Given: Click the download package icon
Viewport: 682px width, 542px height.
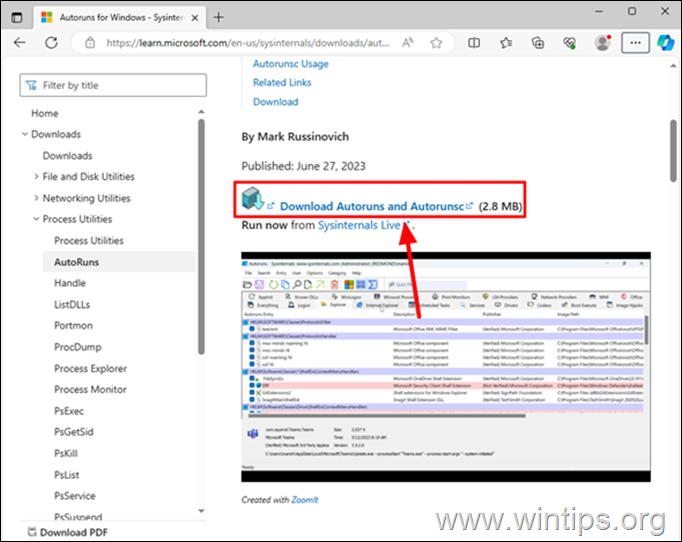Looking at the screenshot, I should point(253,199).
